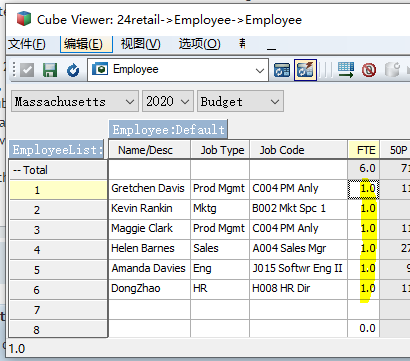Click the Sales job type cell
The width and height of the screenshot is (410, 361).
pos(220,249)
